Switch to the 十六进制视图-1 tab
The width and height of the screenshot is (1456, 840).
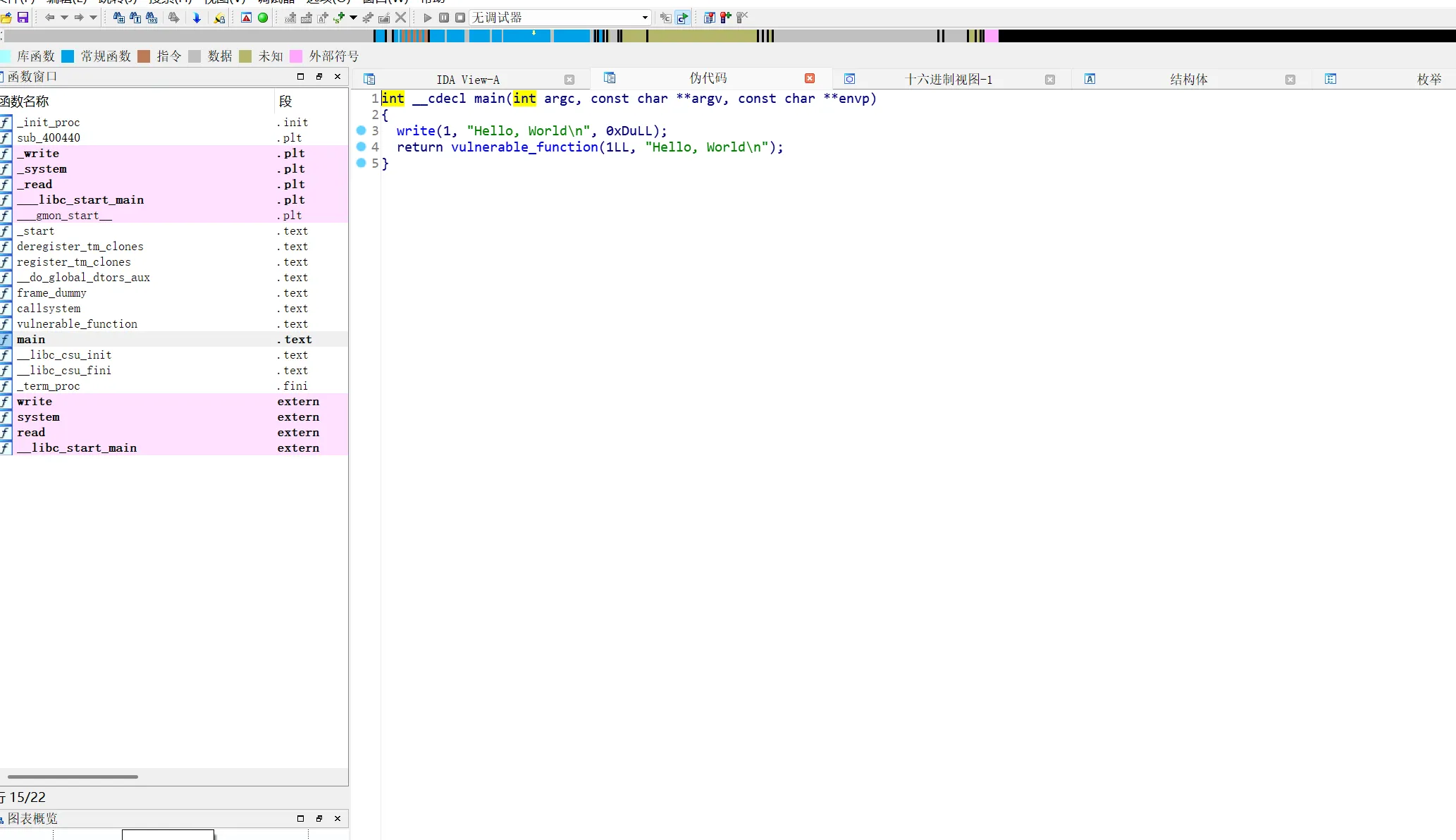click(x=948, y=80)
